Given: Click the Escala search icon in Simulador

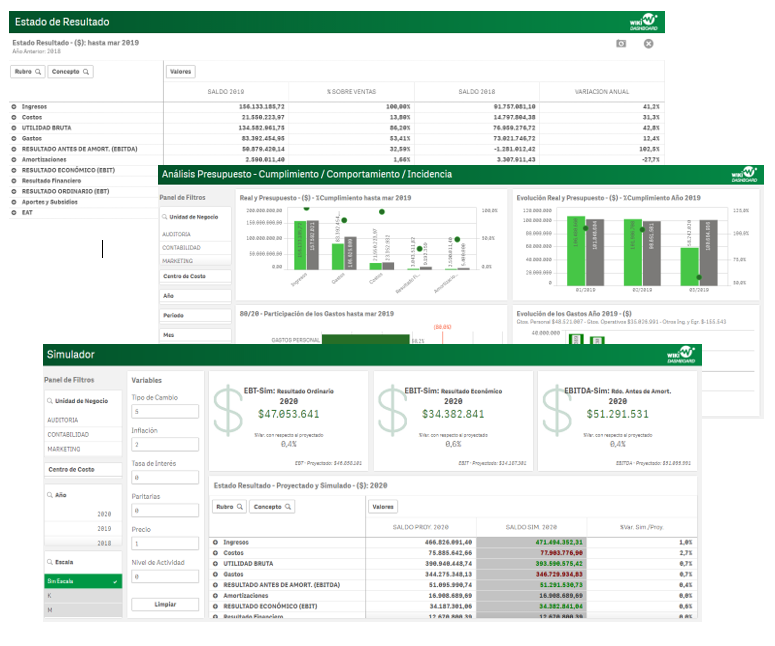Looking at the screenshot, I should click(50, 562).
